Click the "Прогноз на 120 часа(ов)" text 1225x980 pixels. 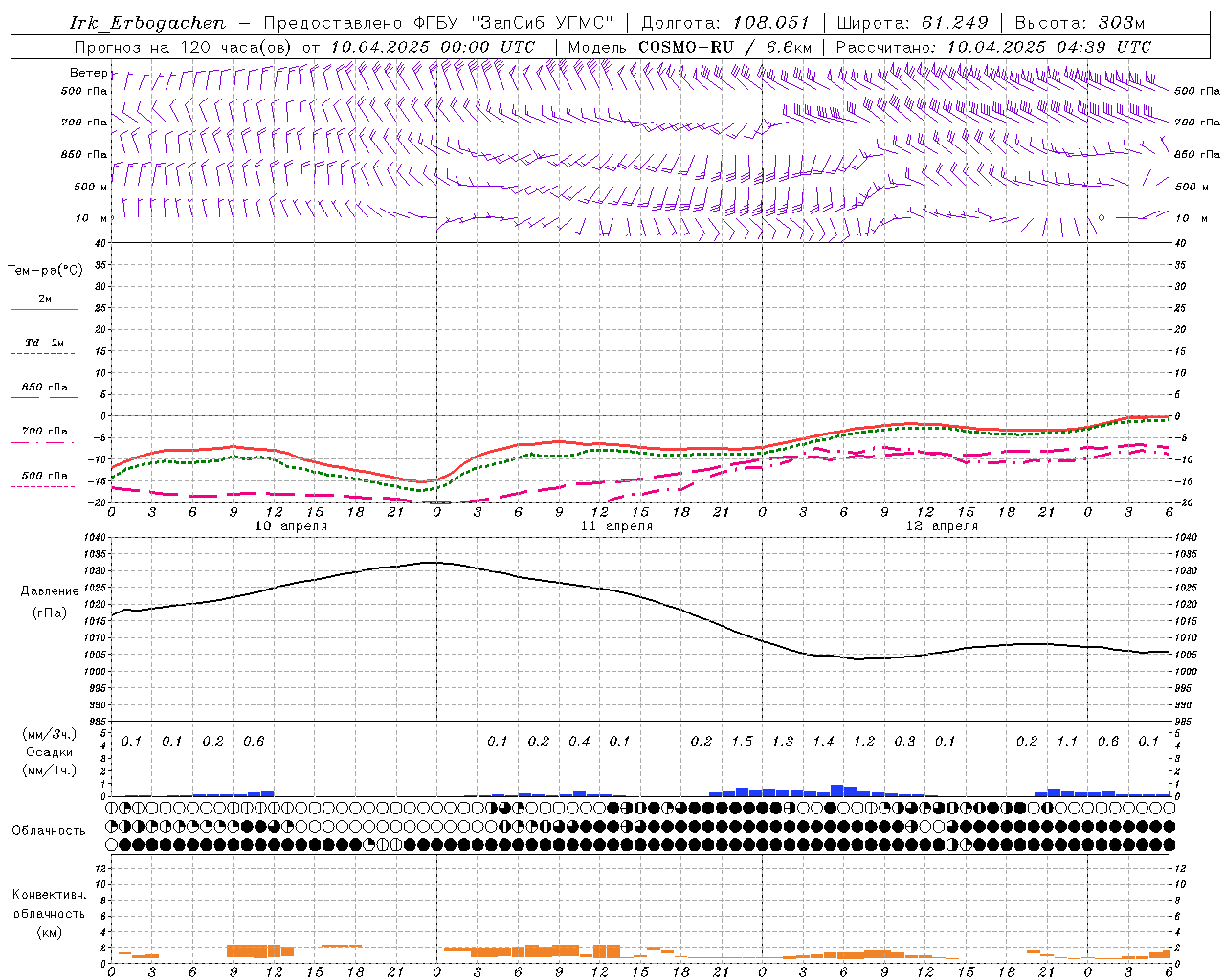[184, 47]
